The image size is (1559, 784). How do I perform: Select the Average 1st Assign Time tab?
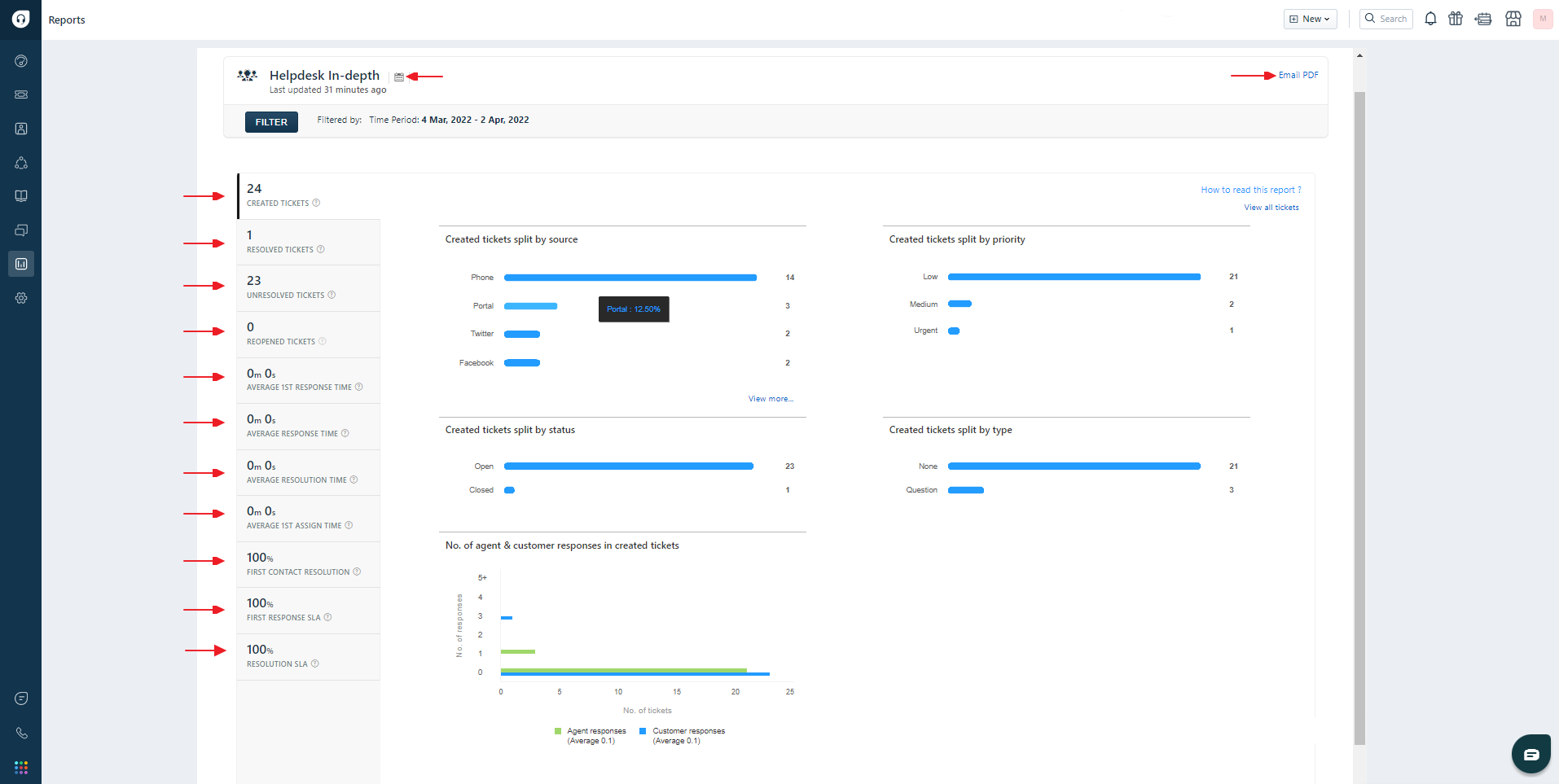coord(309,519)
